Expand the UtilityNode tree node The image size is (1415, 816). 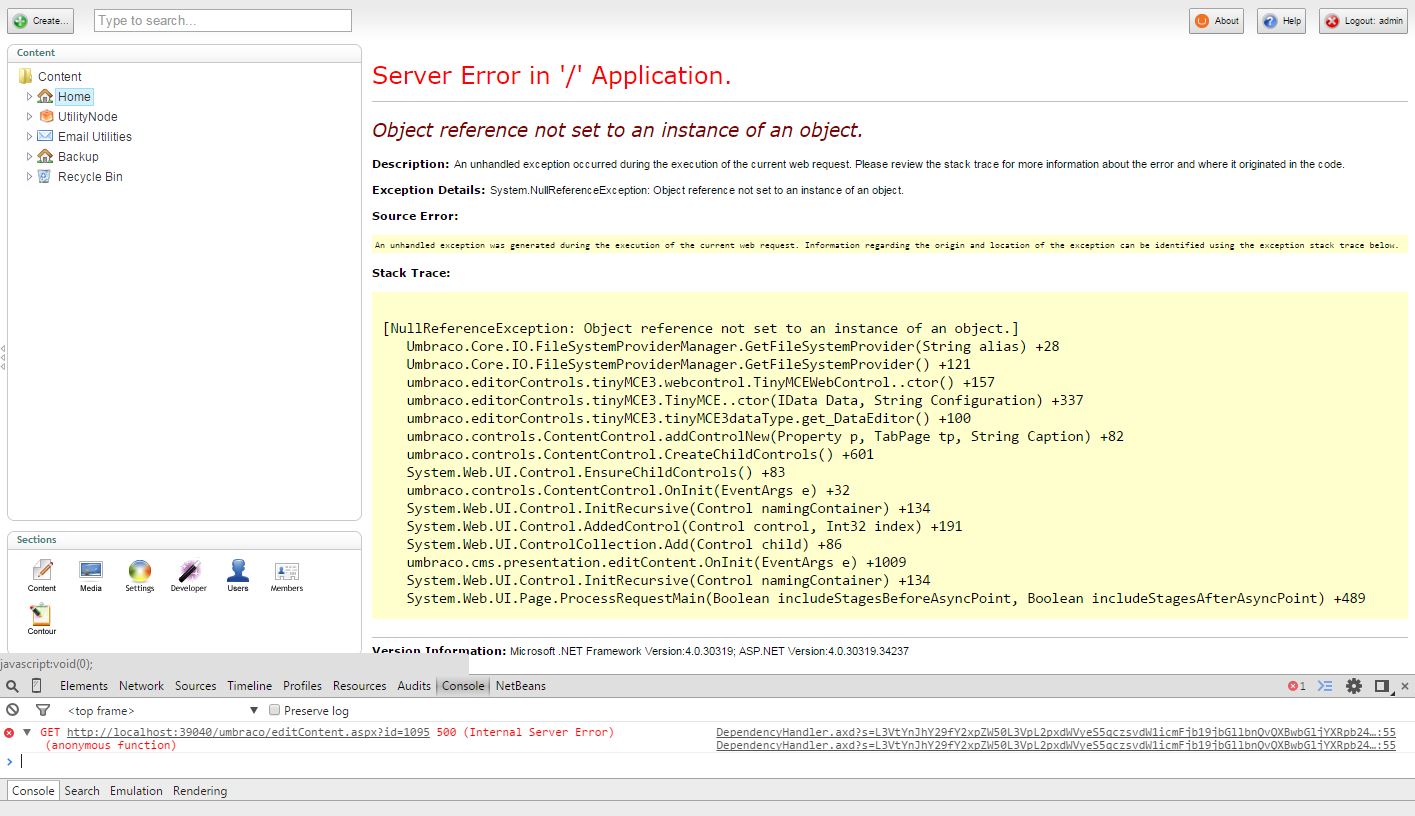point(29,116)
